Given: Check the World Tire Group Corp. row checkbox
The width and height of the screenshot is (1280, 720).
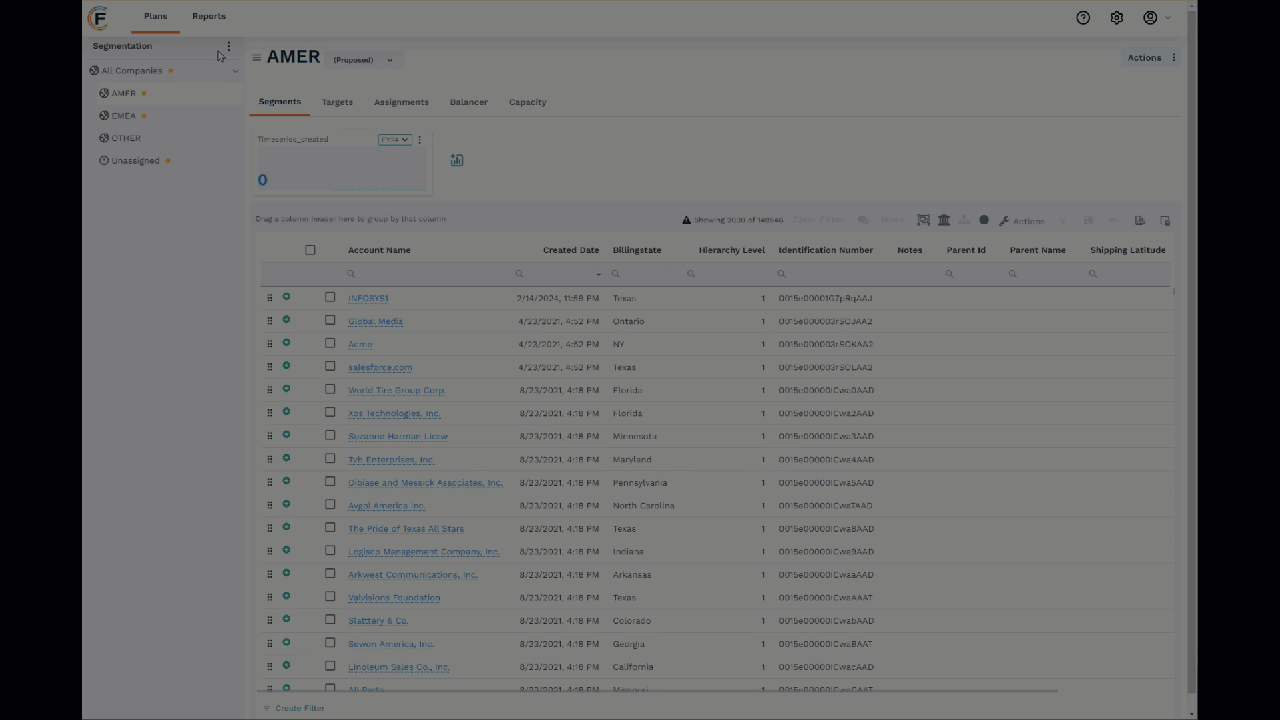Looking at the screenshot, I should tap(330, 389).
